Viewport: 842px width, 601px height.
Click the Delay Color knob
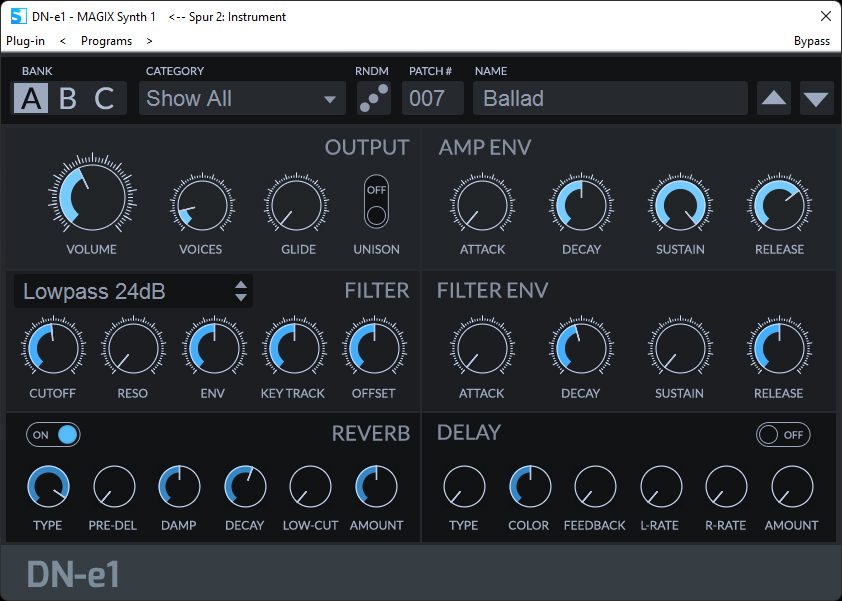pyautogui.click(x=530, y=487)
